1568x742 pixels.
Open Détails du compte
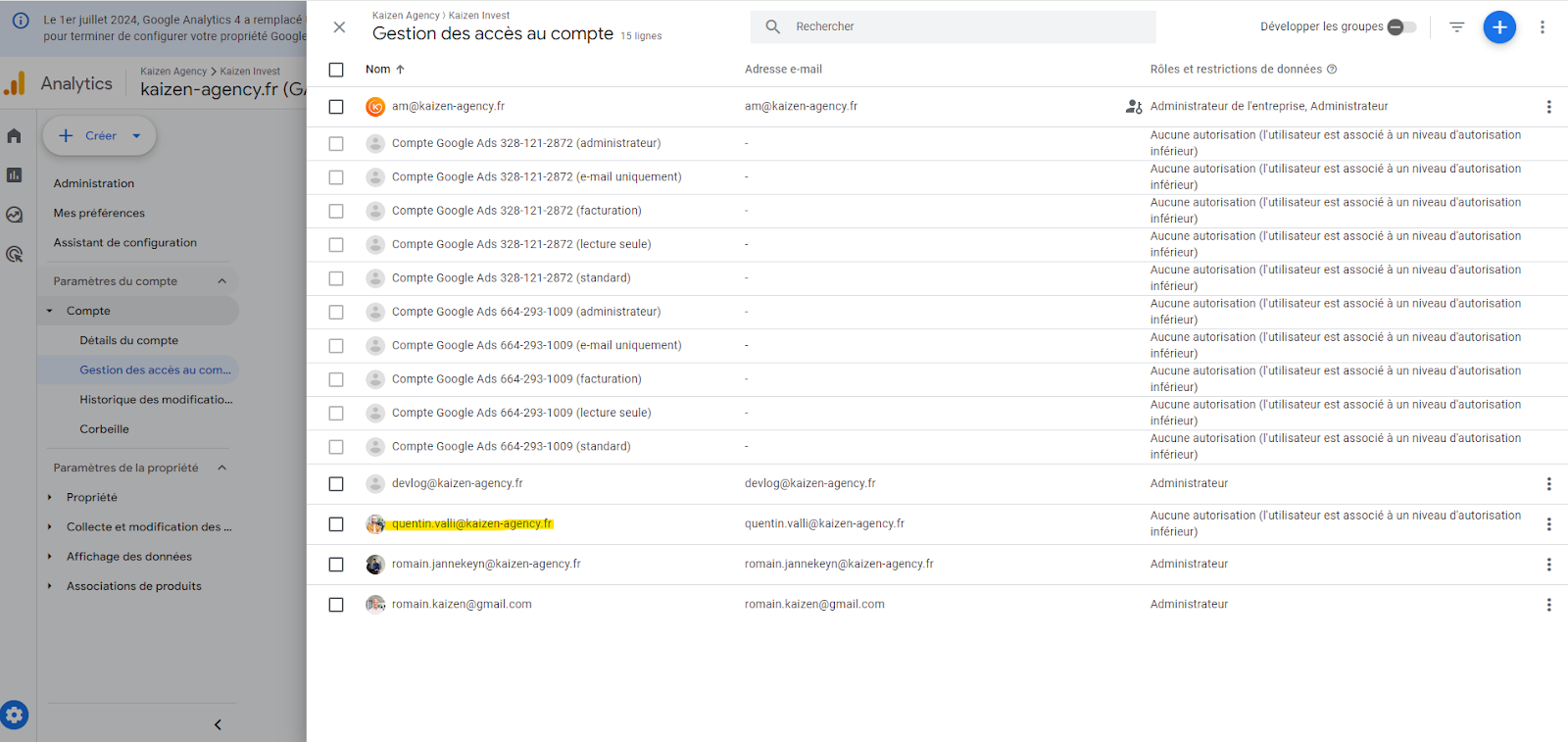[129, 341]
